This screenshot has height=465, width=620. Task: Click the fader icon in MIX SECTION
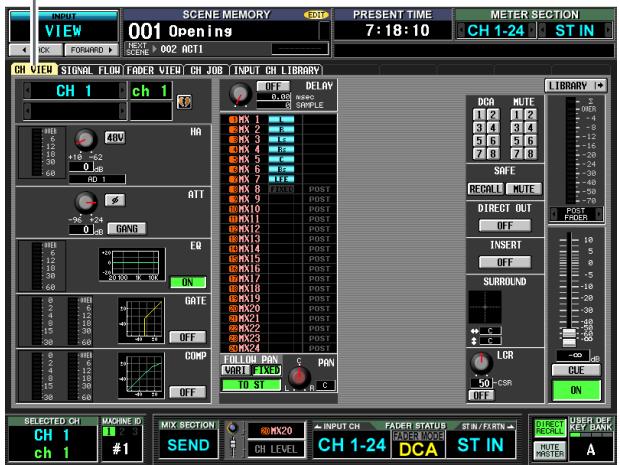pyautogui.click(x=233, y=440)
